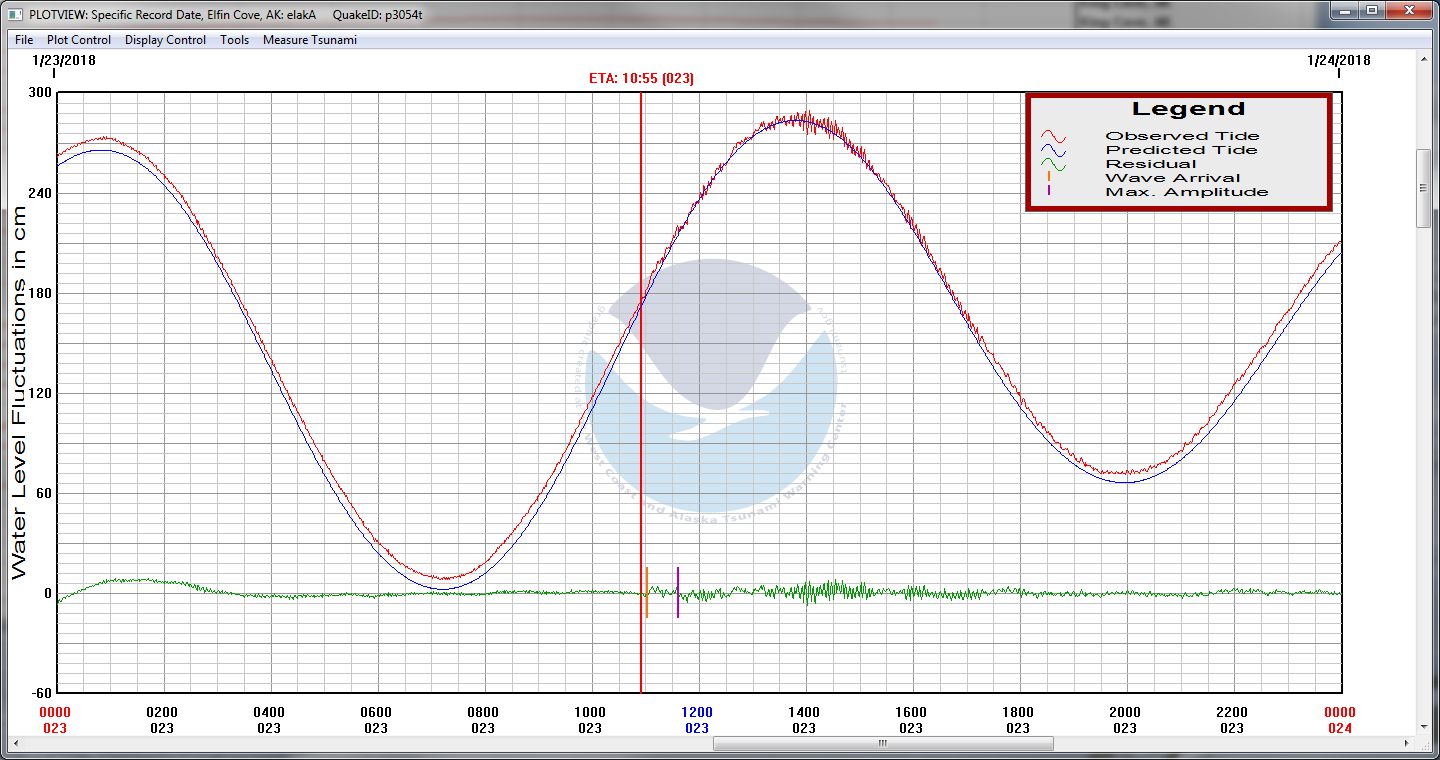Screen dimensions: 1440x760
Task: Maximize the PLOTVIEW window
Action: 1372,10
